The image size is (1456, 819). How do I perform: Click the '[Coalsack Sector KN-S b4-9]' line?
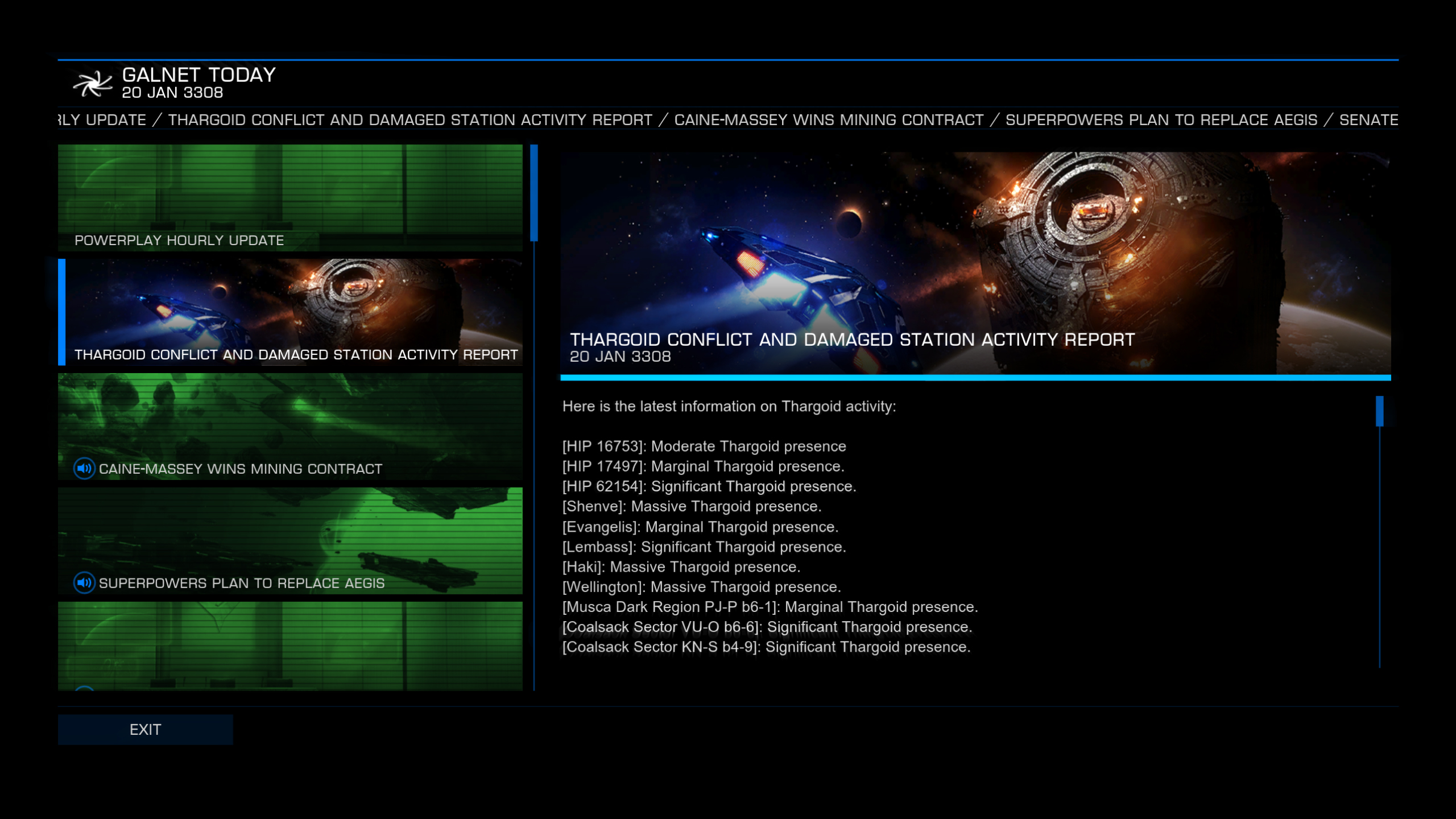point(767,647)
